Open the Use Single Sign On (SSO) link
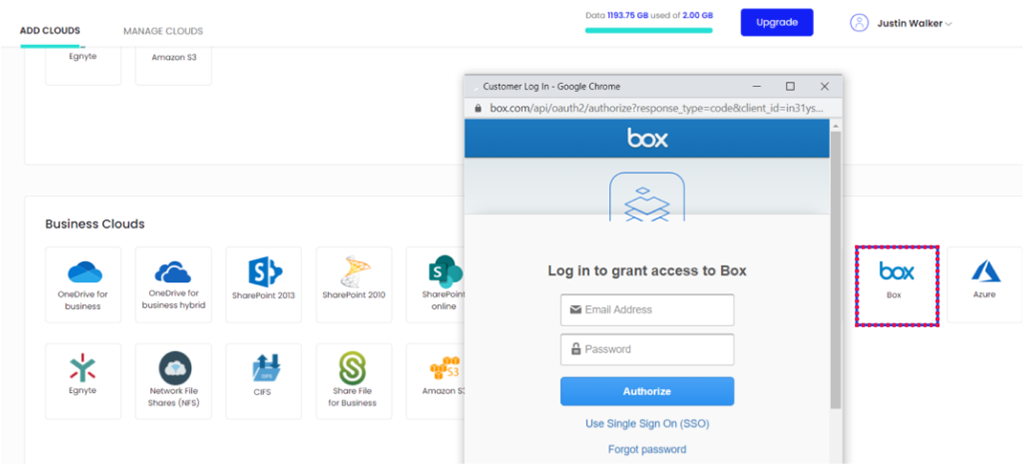 point(647,423)
